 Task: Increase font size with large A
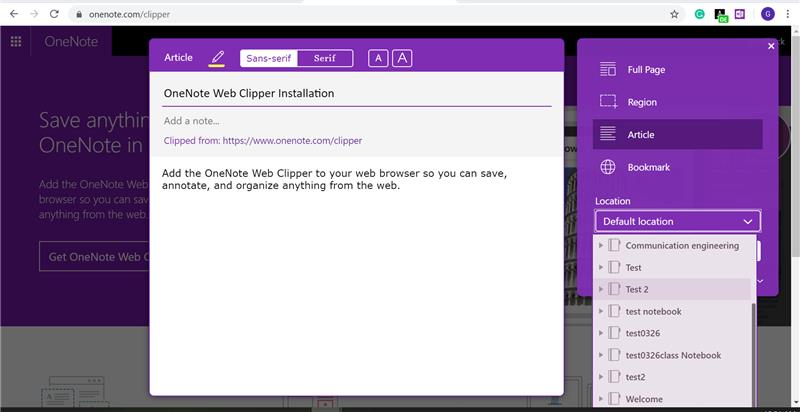pyautogui.click(x=402, y=58)
